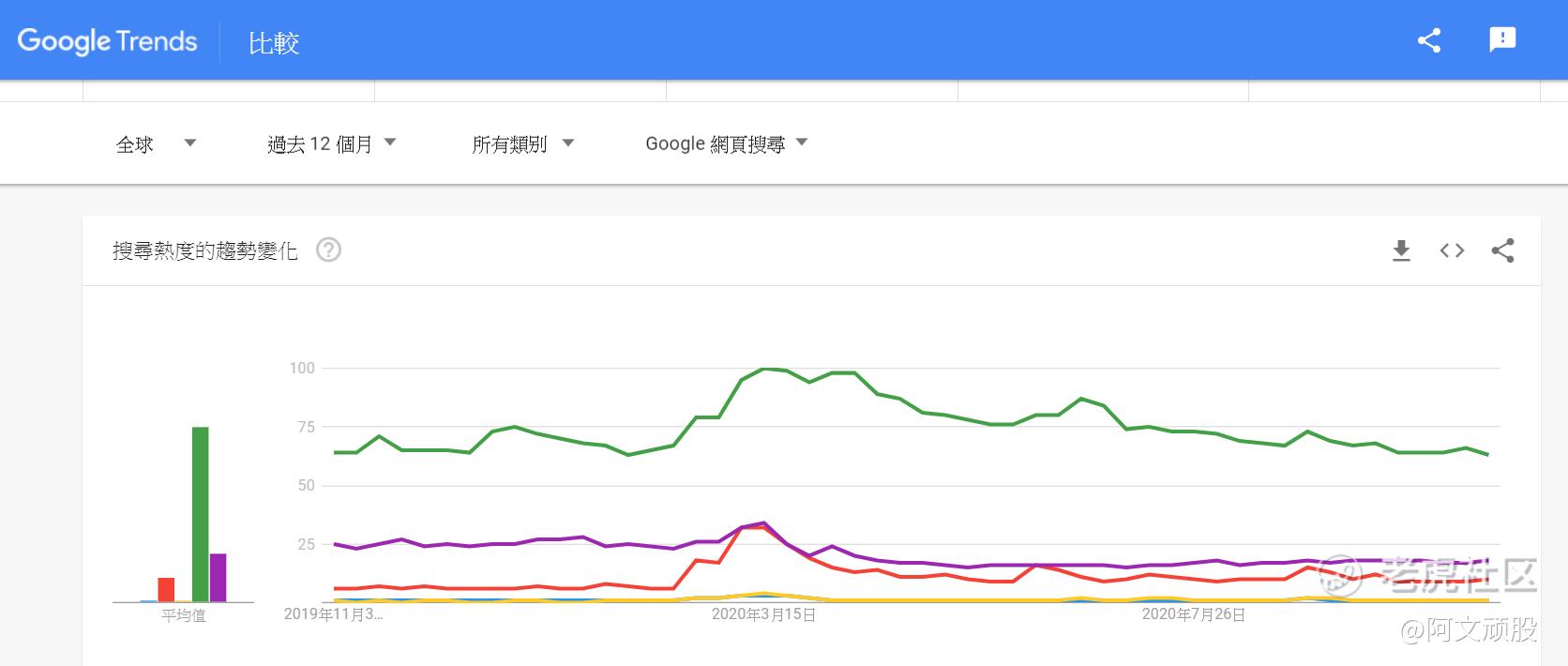
Task: Go to Google Trends home logo
Action: point(107,41)
